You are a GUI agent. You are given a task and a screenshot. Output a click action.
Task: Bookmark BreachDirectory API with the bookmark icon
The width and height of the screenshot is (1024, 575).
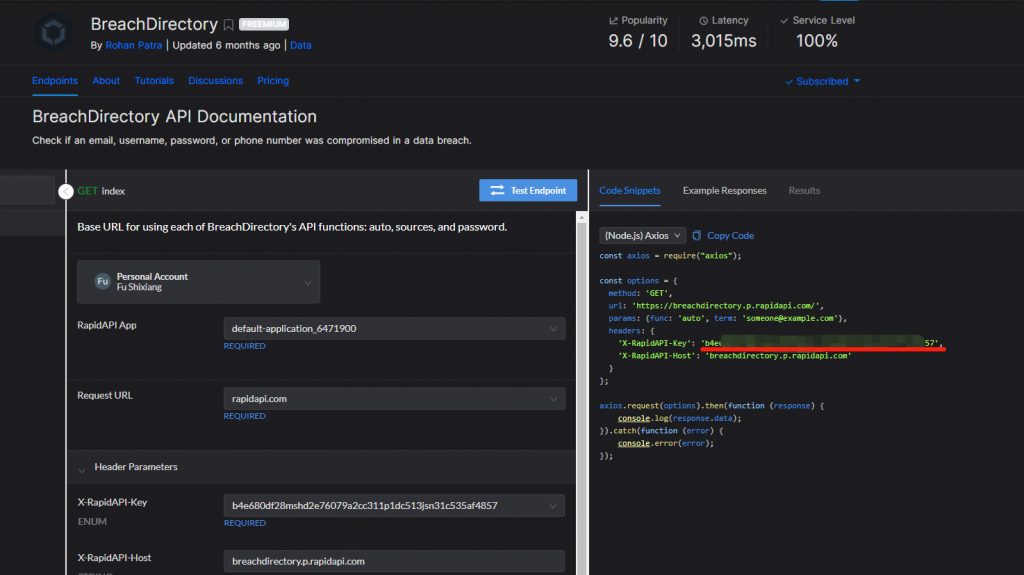pos(229,25)
